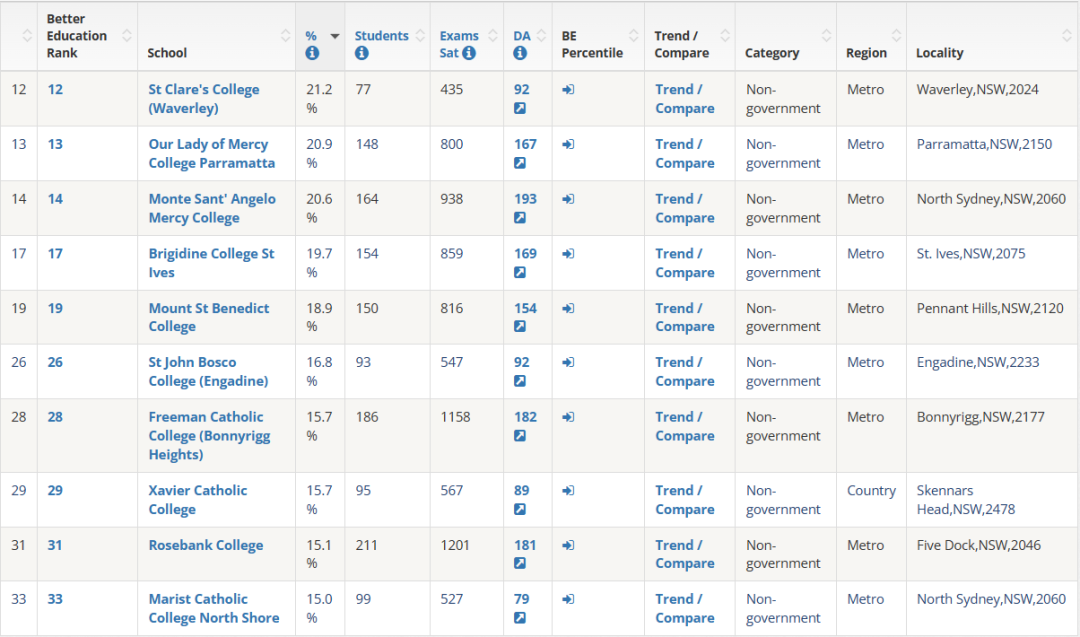Open rank 33 link for Marist Catholic College
This screenshot has width=1080, height=637.
click(55, 599)
